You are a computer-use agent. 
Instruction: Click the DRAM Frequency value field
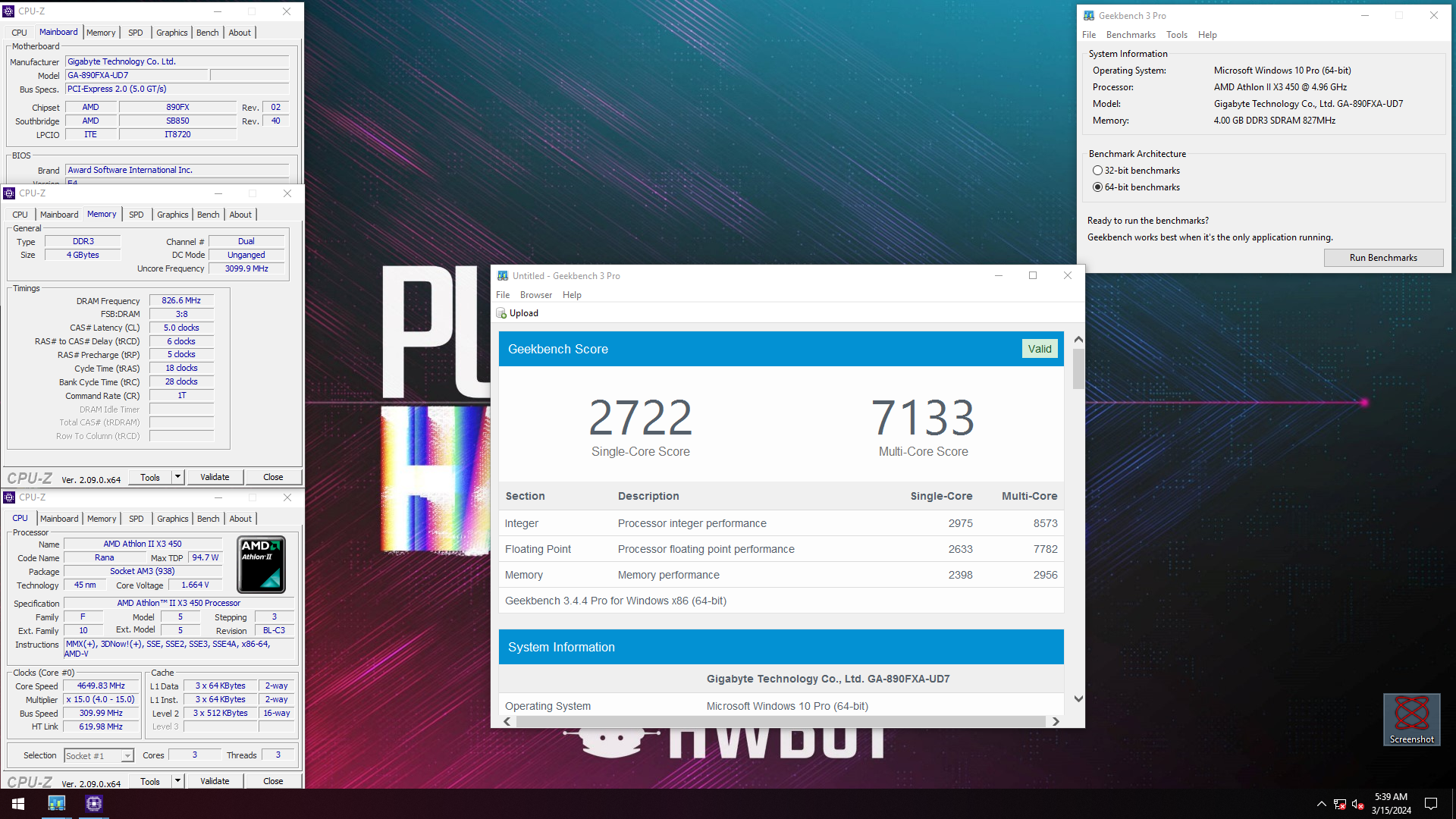181,300
